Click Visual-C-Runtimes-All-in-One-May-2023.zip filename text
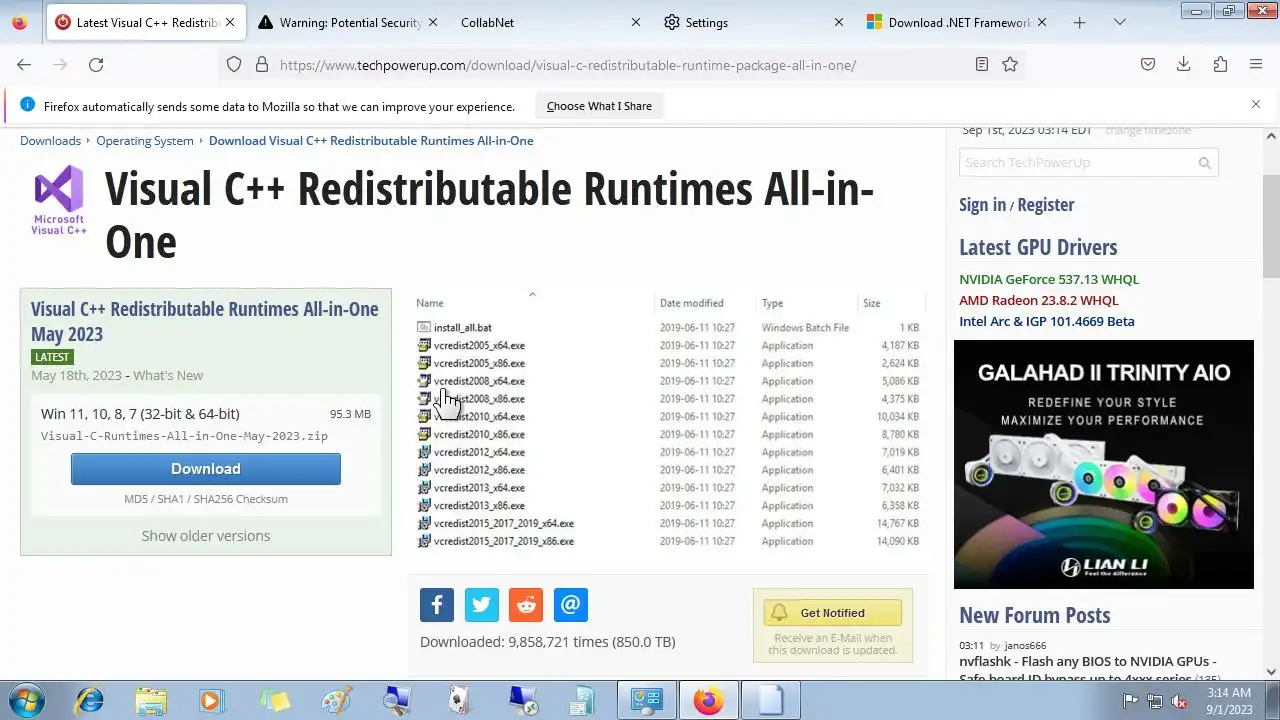 click(x=184, y=436)
